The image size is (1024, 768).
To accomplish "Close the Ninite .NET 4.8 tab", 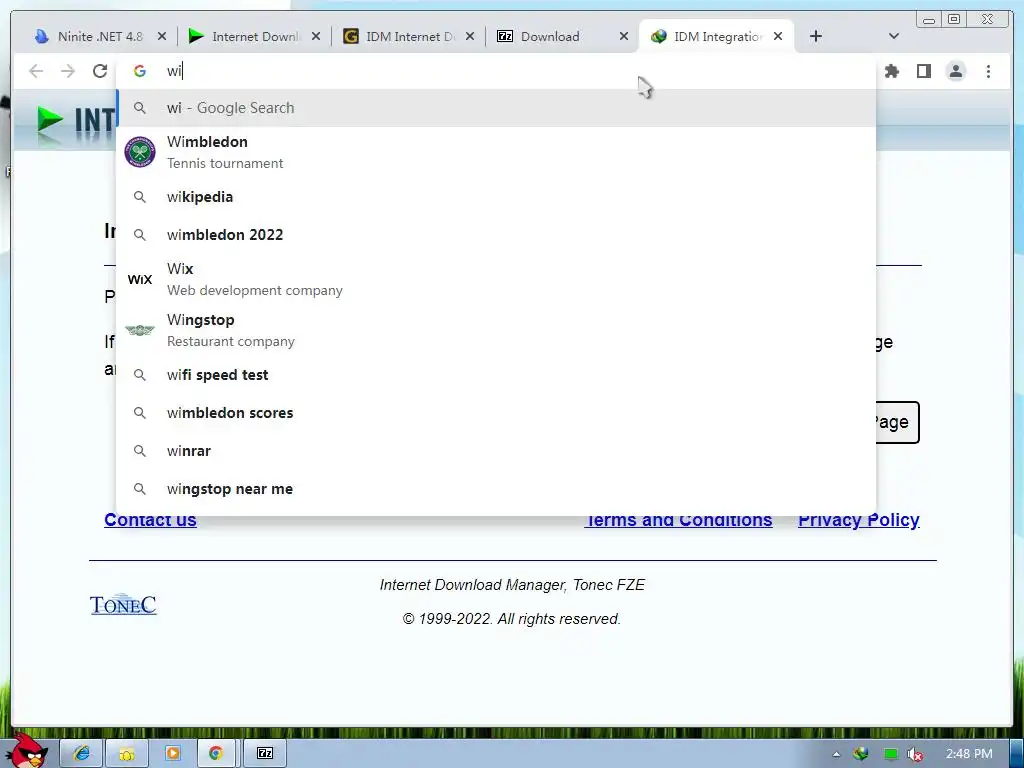I will click(x=162, y=37).
